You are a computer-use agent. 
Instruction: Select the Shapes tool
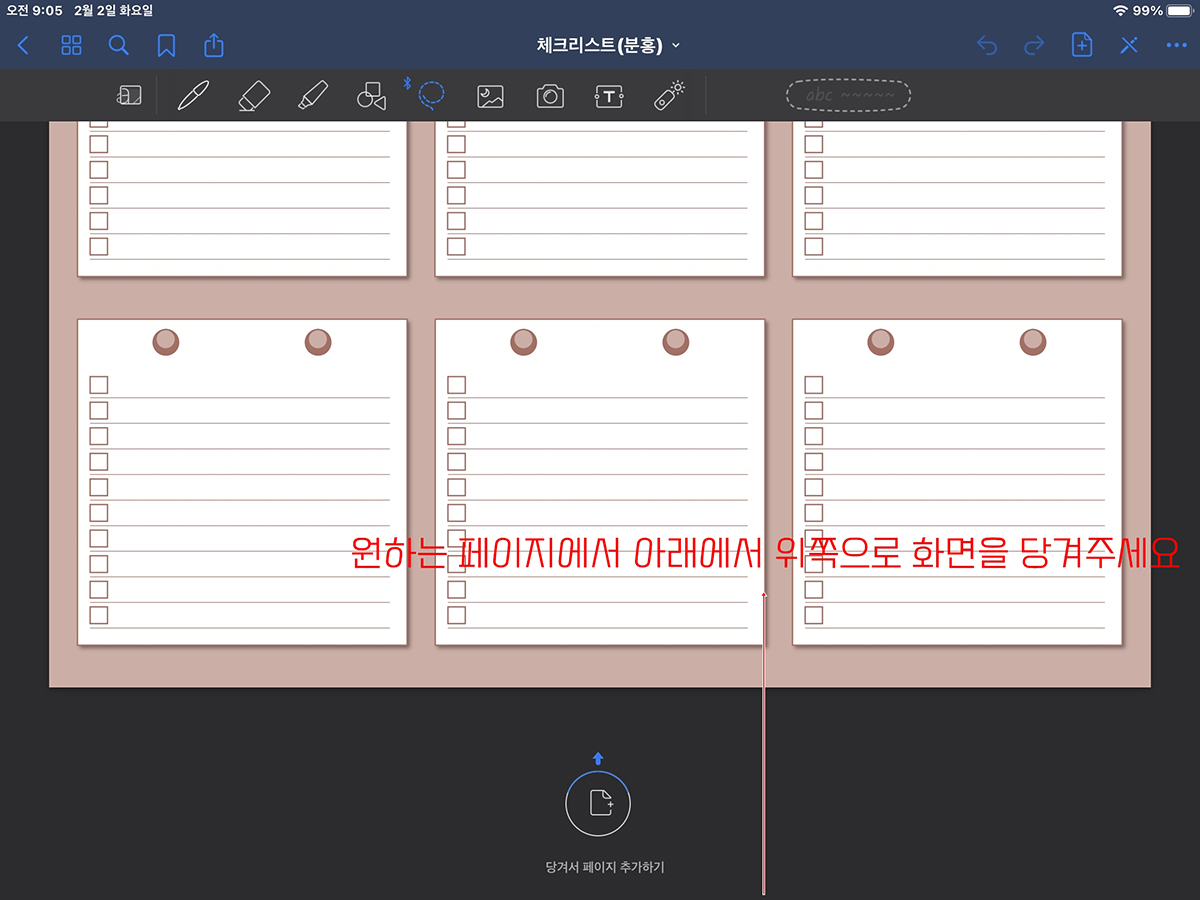pos(371,96)
